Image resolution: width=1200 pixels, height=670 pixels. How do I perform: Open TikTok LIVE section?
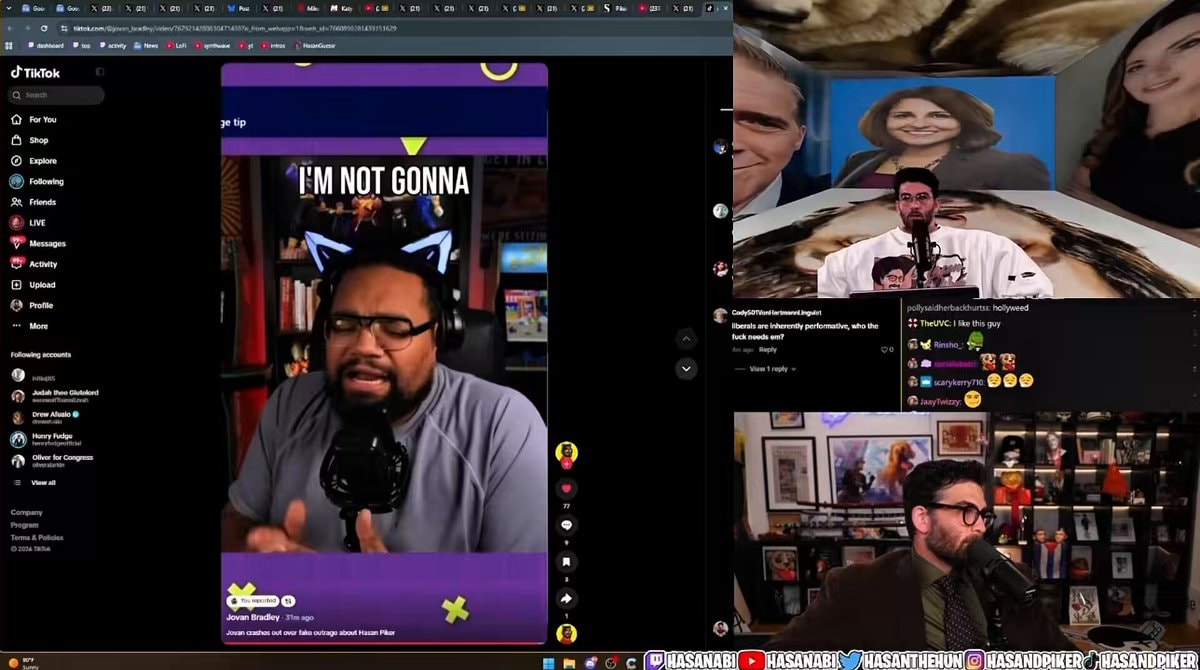click(x=28, y=223)
